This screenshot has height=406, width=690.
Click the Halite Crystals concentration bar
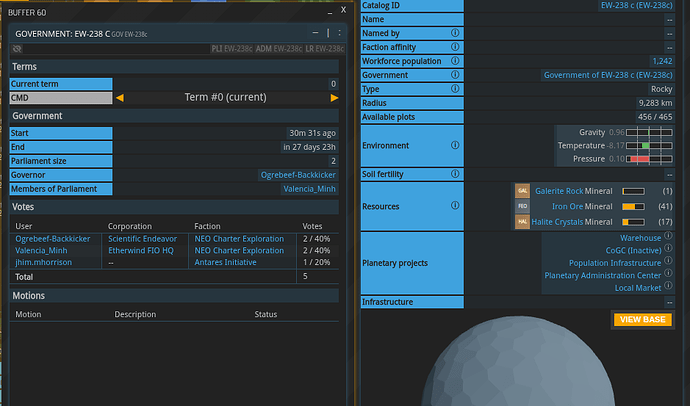[633, 222]
